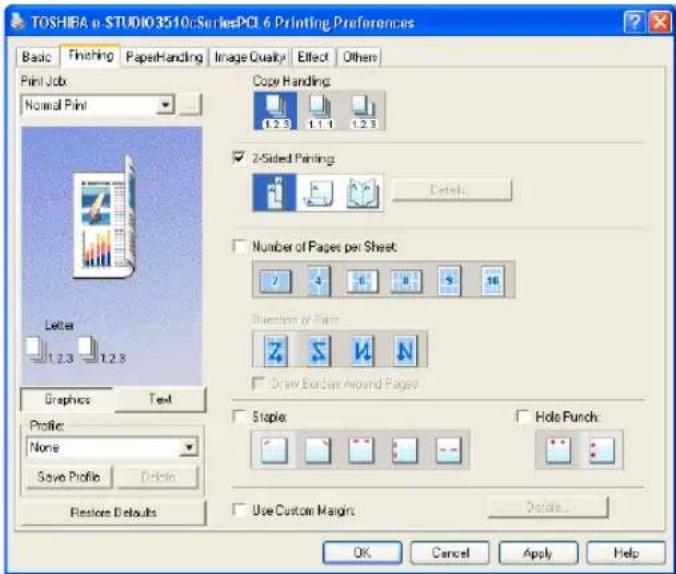Enable Number of Pages per Sheet
This screenshot has width=676, height=574.
pyautogui.click(x=238, y=246)
